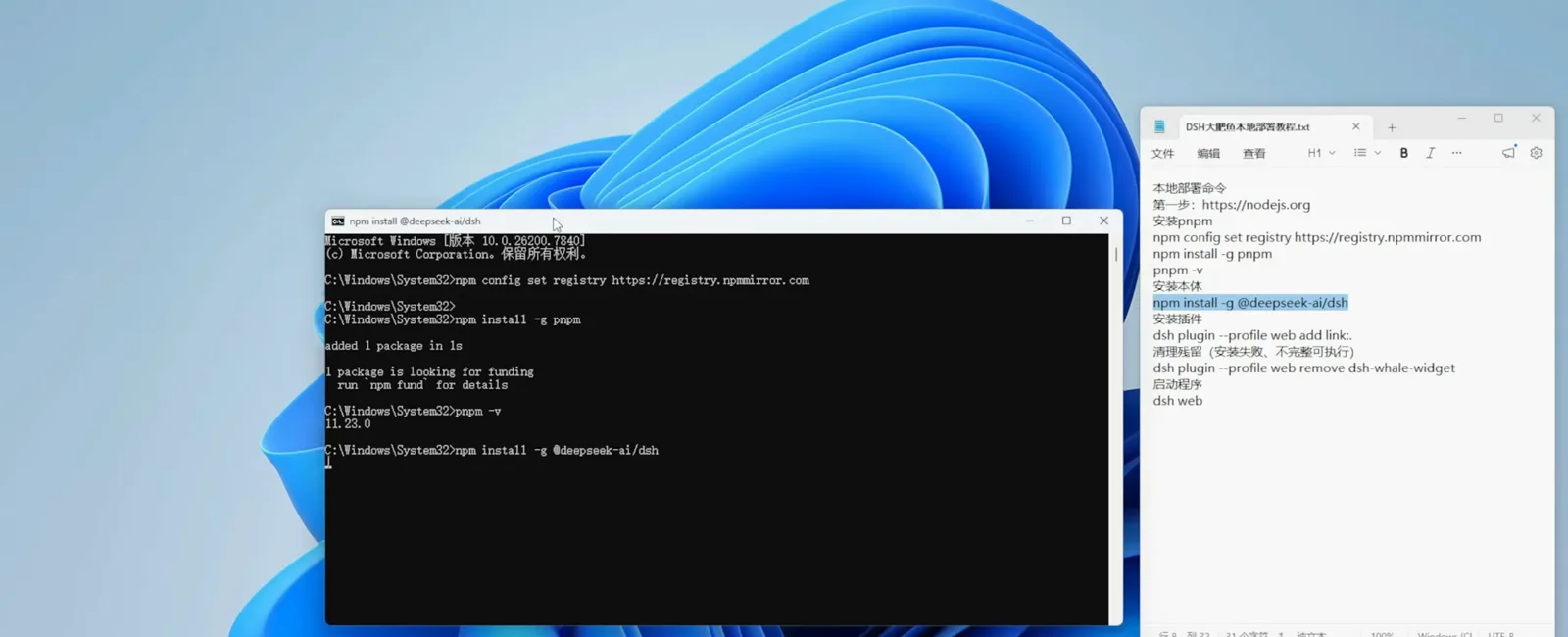Toggle italic formatting in Notepad

[x=1431, y=153]
